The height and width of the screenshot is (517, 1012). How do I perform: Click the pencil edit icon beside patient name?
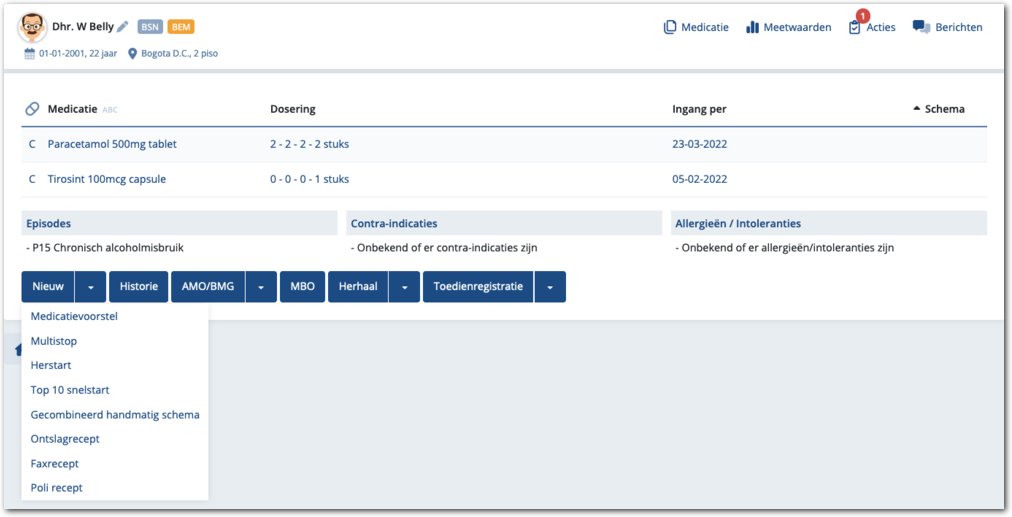[123, 27]
